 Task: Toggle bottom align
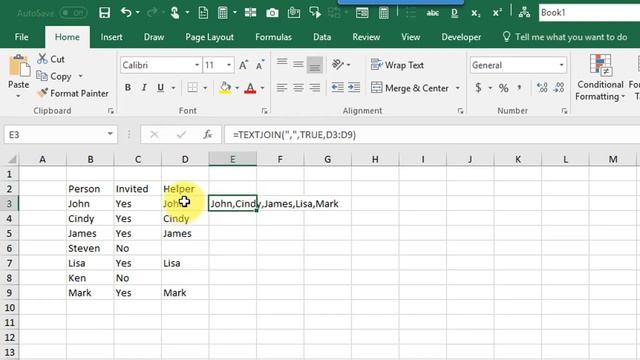315,65
